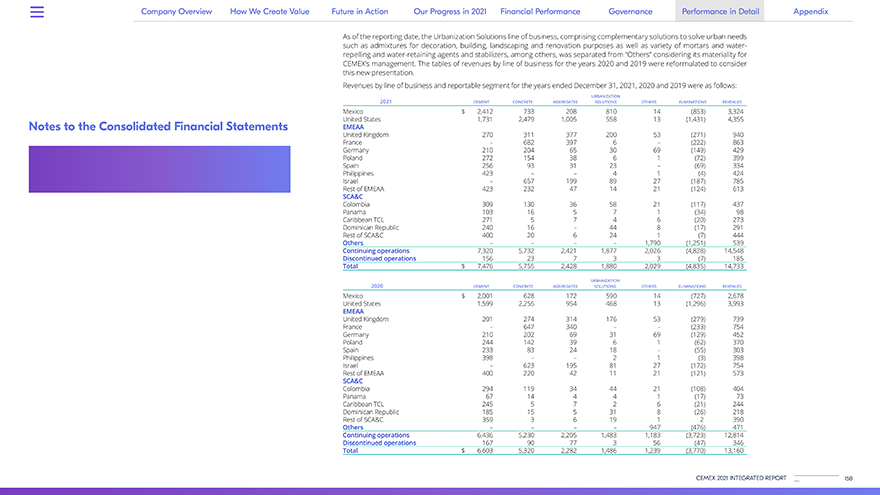Image resolution: width=880 pixels, height=495 pixels.
Task: Jump to the Appendix tab
Action: point(810,12)
